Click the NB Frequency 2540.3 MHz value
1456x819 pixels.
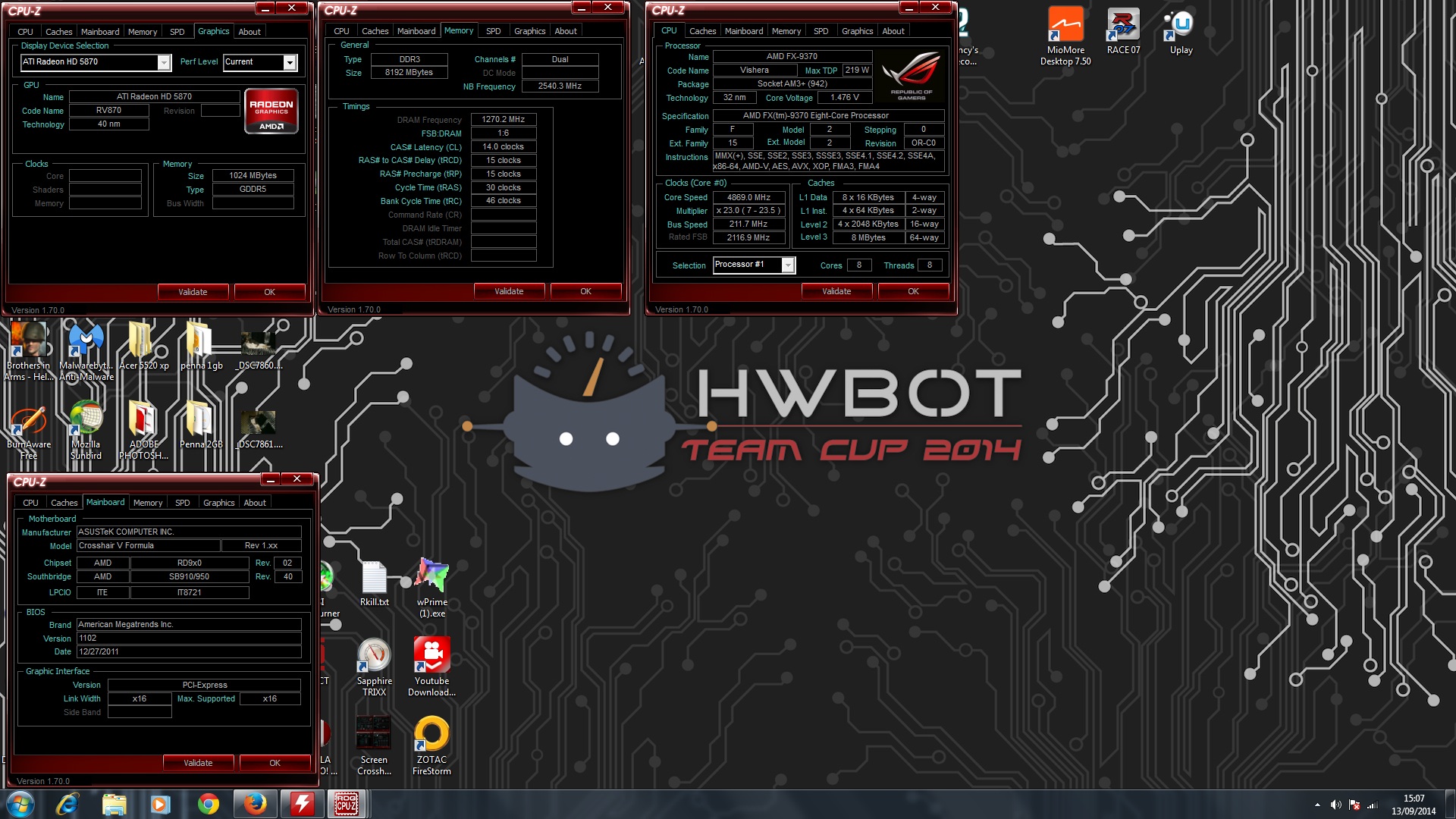[x=560, y=86]
